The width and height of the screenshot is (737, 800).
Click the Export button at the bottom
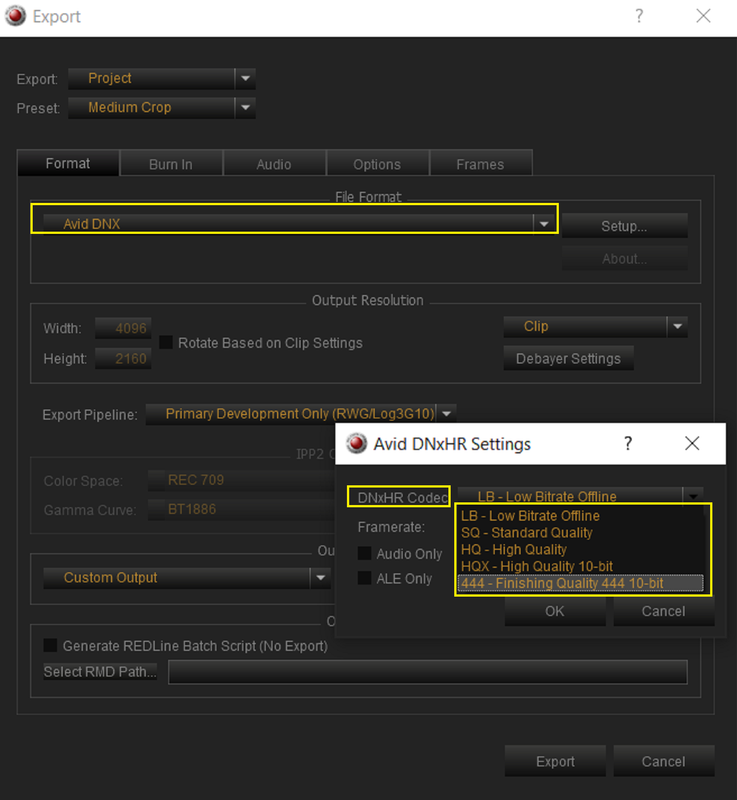pyautogui.click(x=555, y=761)
